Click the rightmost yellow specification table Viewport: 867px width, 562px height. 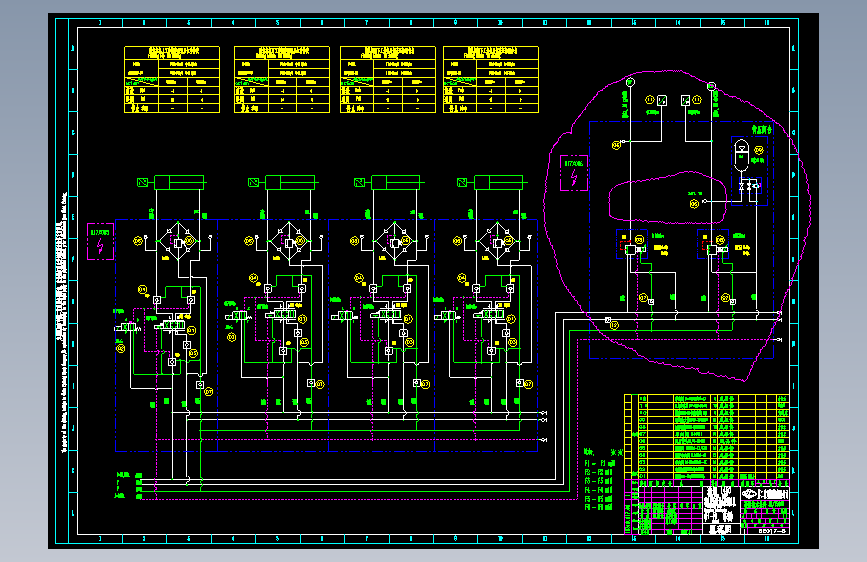click(491, 80)
